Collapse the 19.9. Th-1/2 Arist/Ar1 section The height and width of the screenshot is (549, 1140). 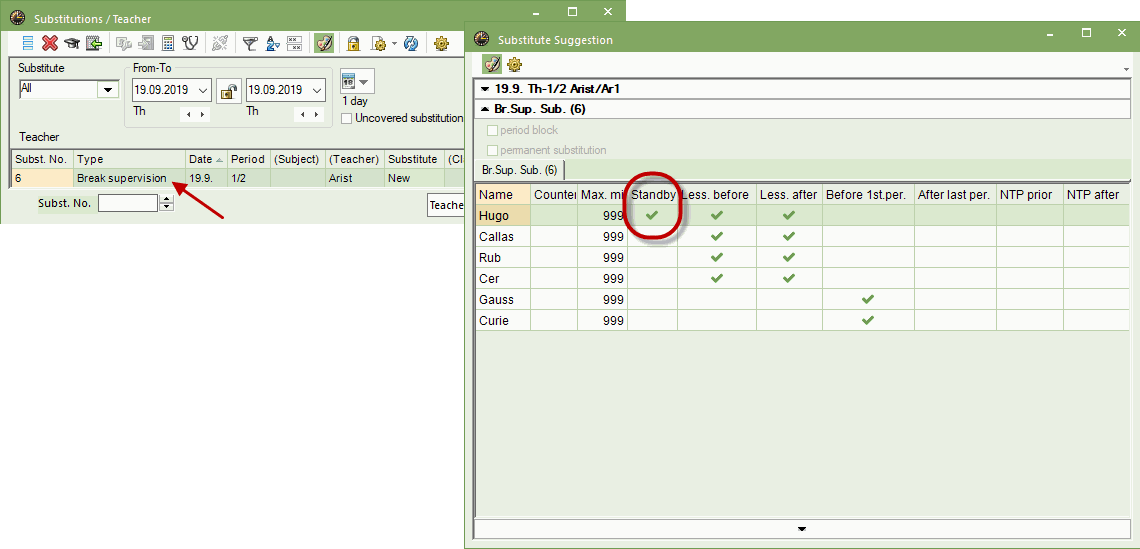click(485, 89)
